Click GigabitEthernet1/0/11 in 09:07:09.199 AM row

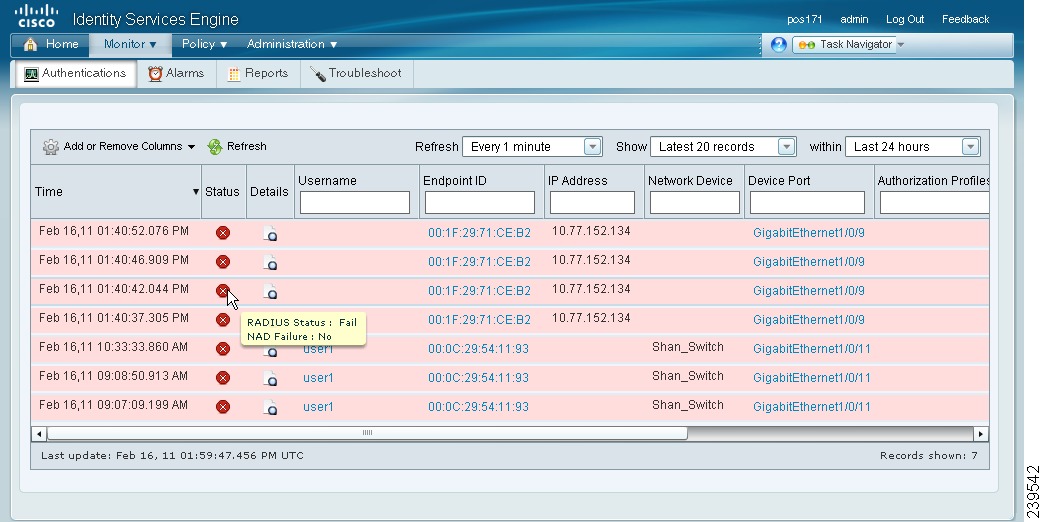point(812,407)
